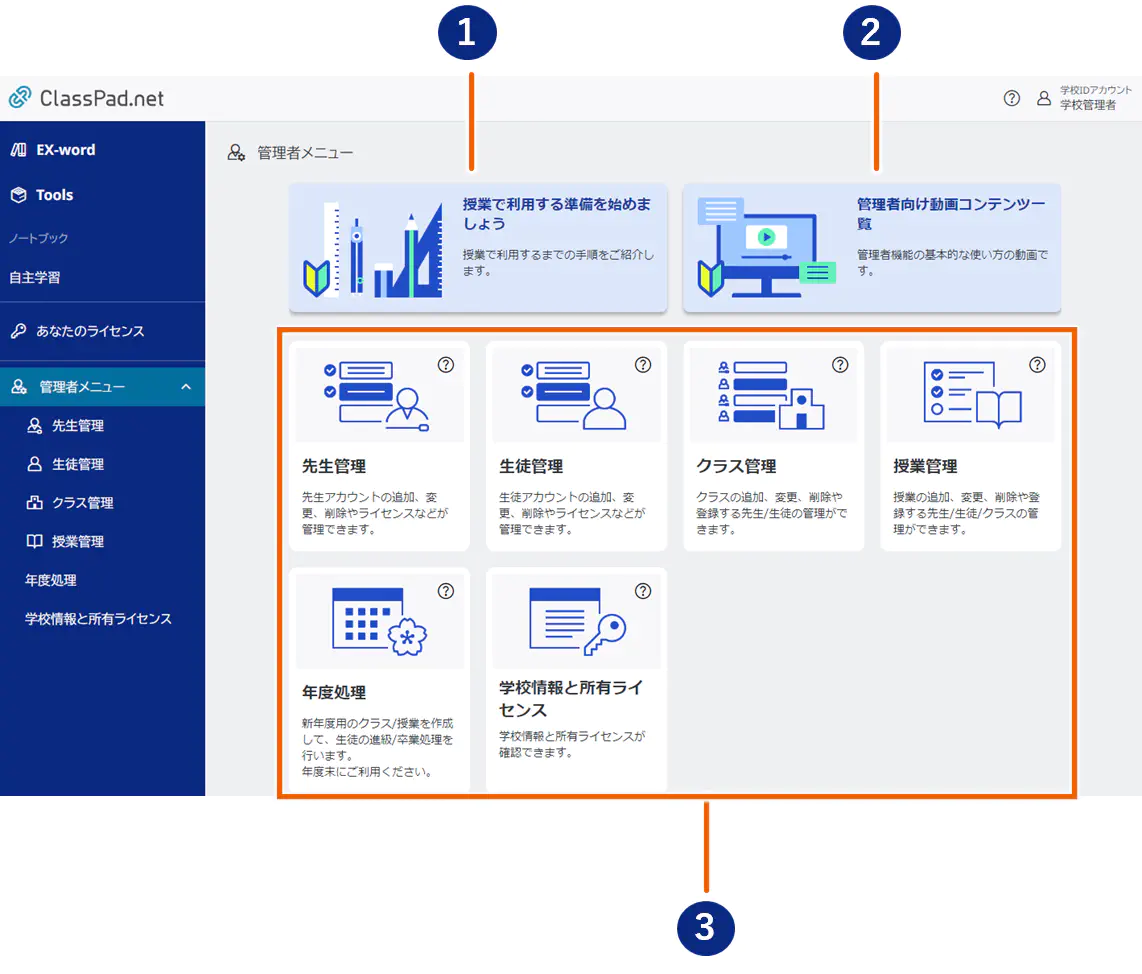Viewport: 1142px width, 974px height.
Task: Open the help question mark icon in the header
Action: [x=1011, y=98]
